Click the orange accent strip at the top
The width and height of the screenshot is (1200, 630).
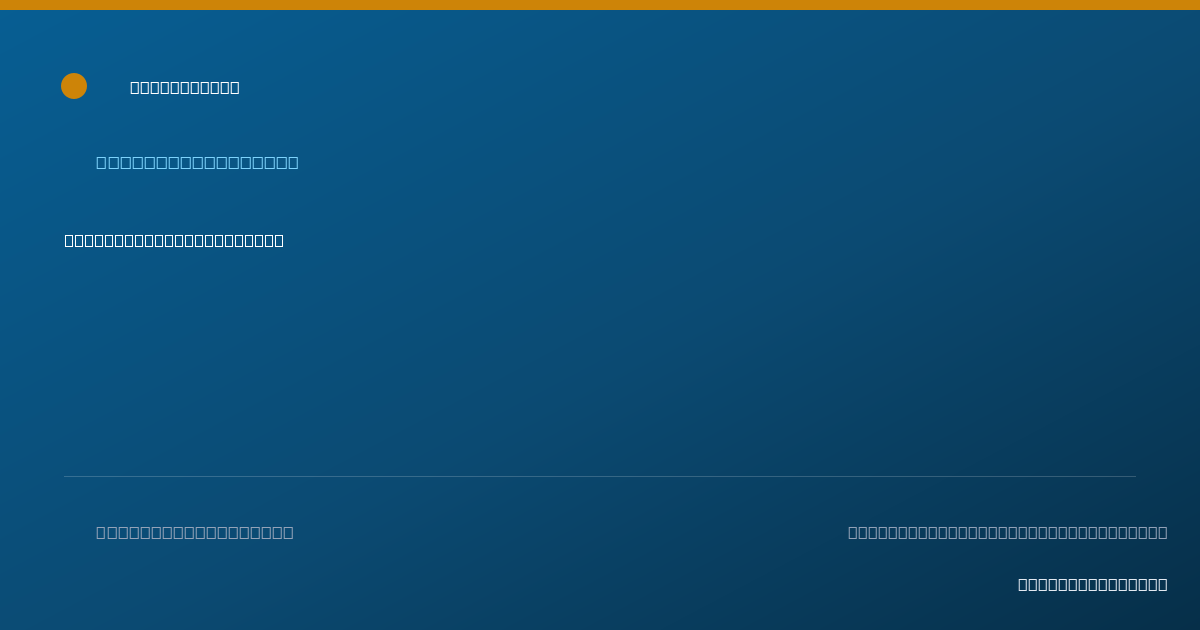pyautogui.click(x=600, y=5)
